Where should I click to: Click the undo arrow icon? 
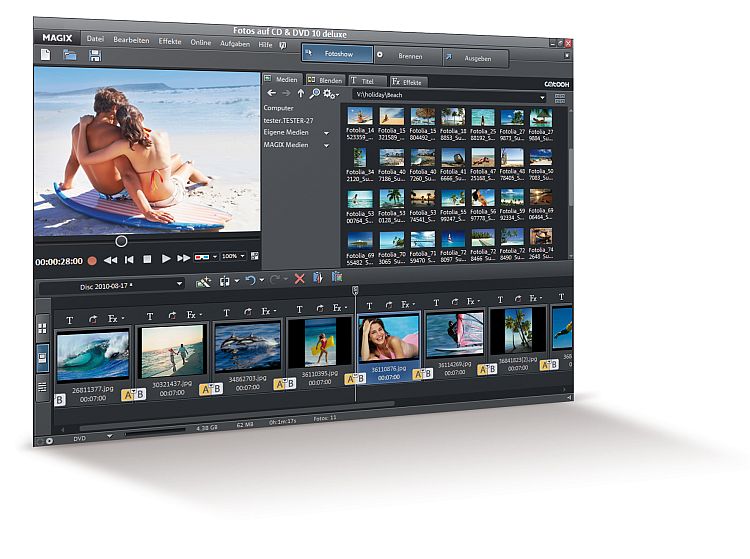[x=250, y=280]
